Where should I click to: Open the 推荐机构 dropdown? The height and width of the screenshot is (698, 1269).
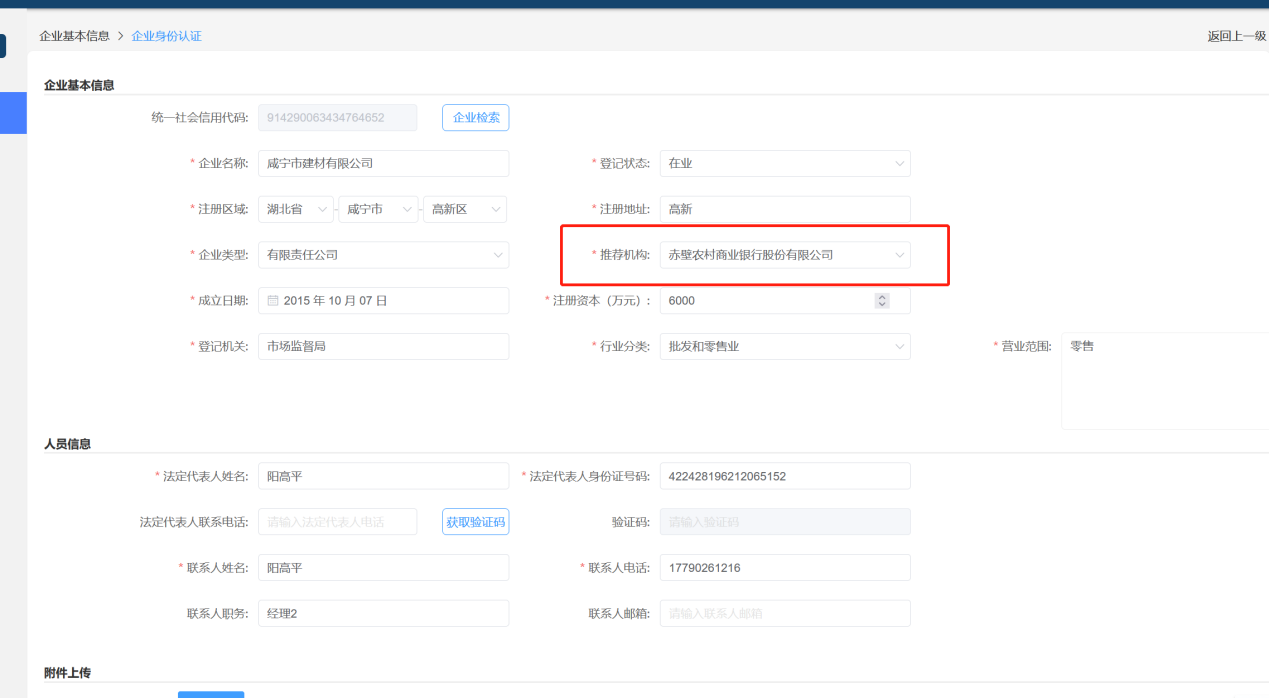click(x=785, y=255)
